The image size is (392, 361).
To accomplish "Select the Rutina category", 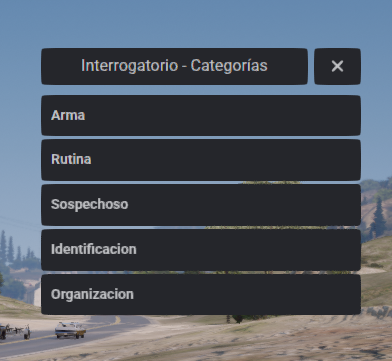I will click(x=201, y=160).
